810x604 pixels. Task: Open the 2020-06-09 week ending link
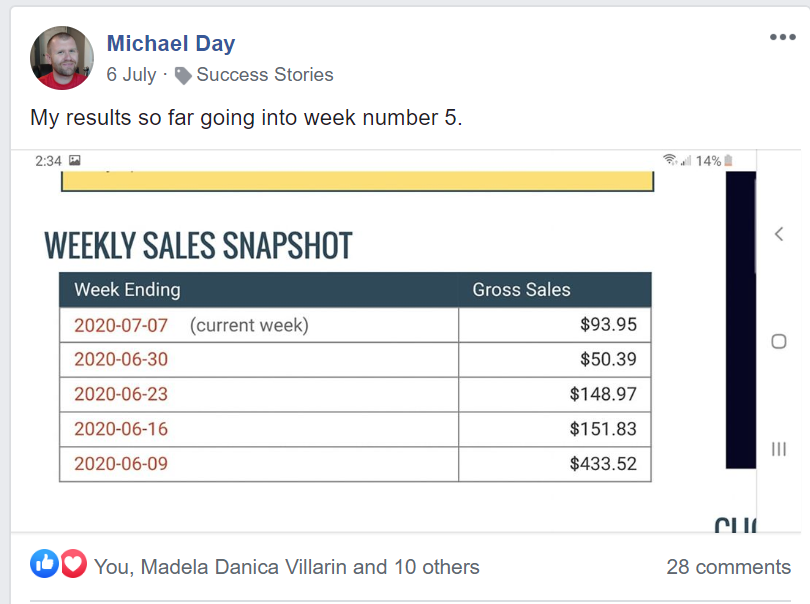coord(121,463)
